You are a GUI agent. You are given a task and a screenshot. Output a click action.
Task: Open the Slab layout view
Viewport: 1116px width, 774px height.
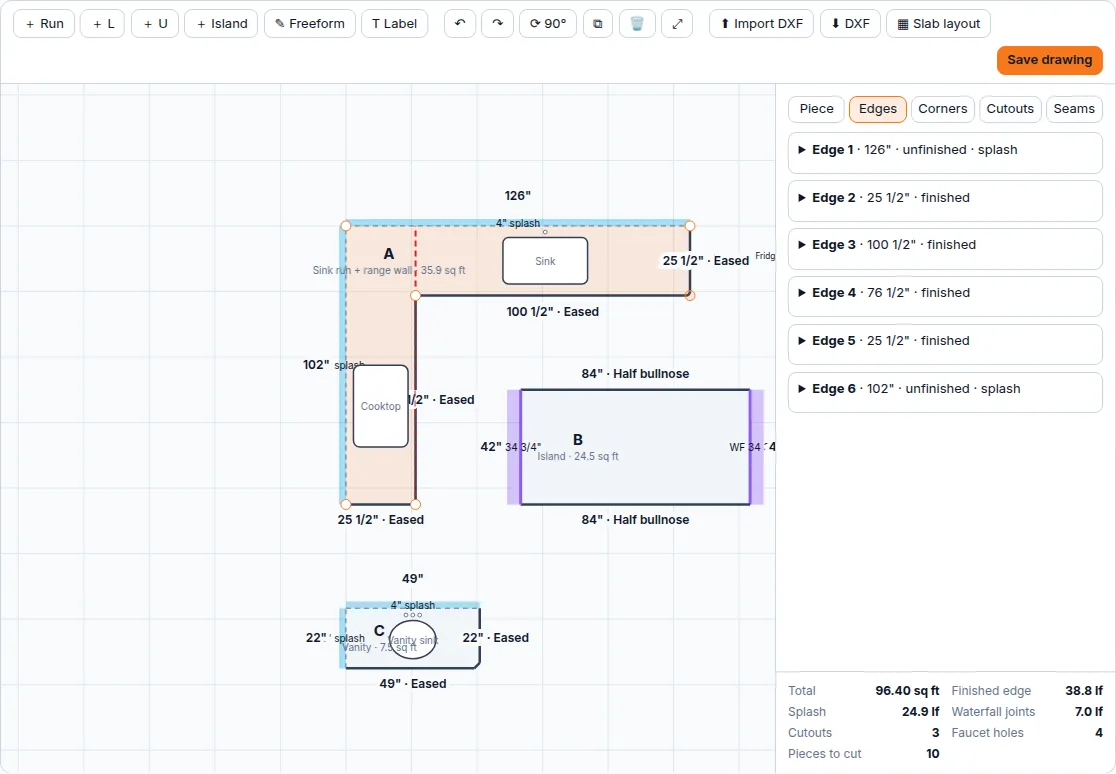(x=938, y=23)
